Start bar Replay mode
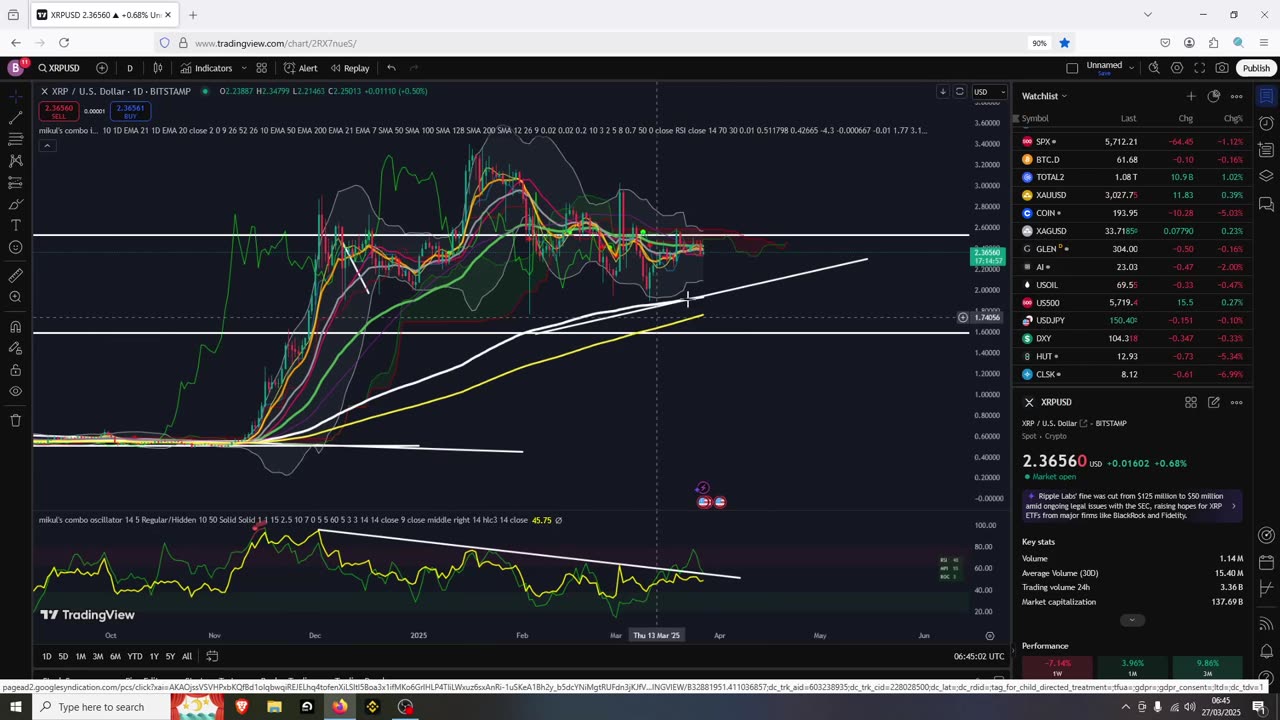This screenshot has height=720, width=1280. pos(349,68)
